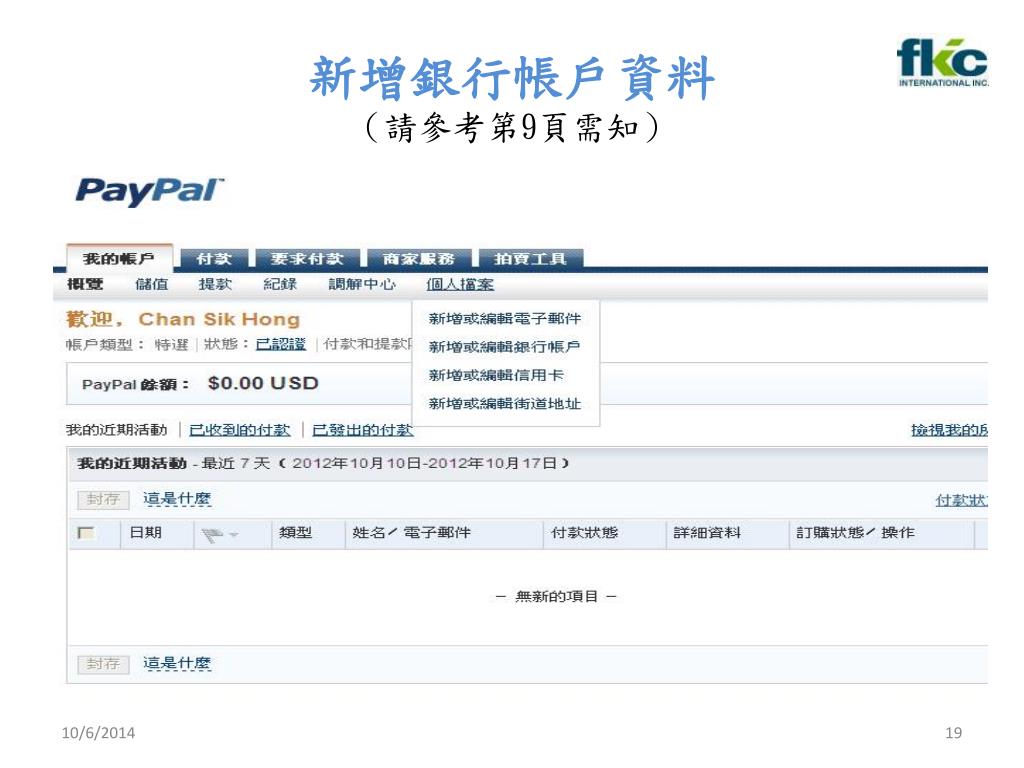Viewport: 1024px width, 768px height.
Task: Open the flag column dropdown arrow
Action: tap(234, 536)
